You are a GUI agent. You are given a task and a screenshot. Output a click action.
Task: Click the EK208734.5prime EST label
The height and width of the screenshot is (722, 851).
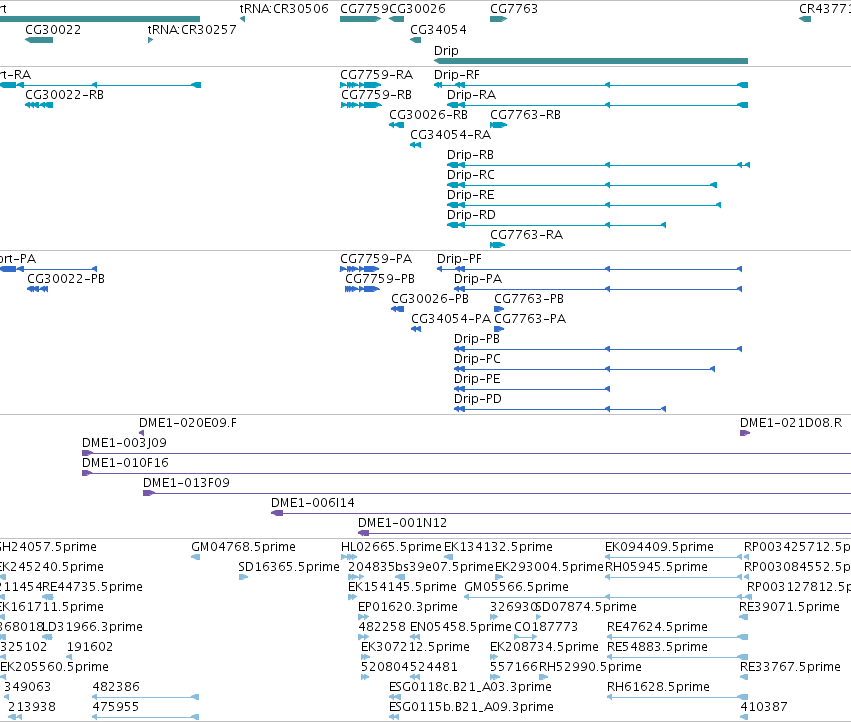coord(544,647)
